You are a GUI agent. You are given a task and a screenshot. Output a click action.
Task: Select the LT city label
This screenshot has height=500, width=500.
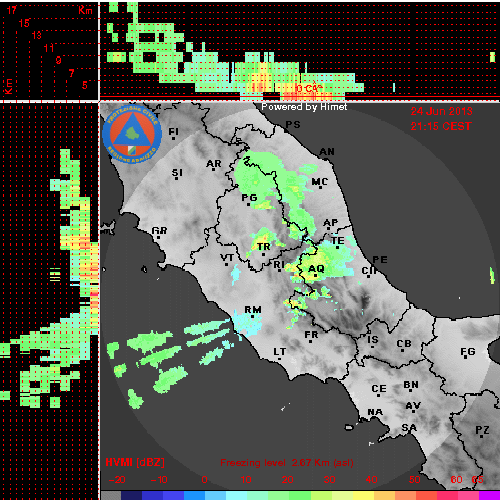(x=279, y=352)
